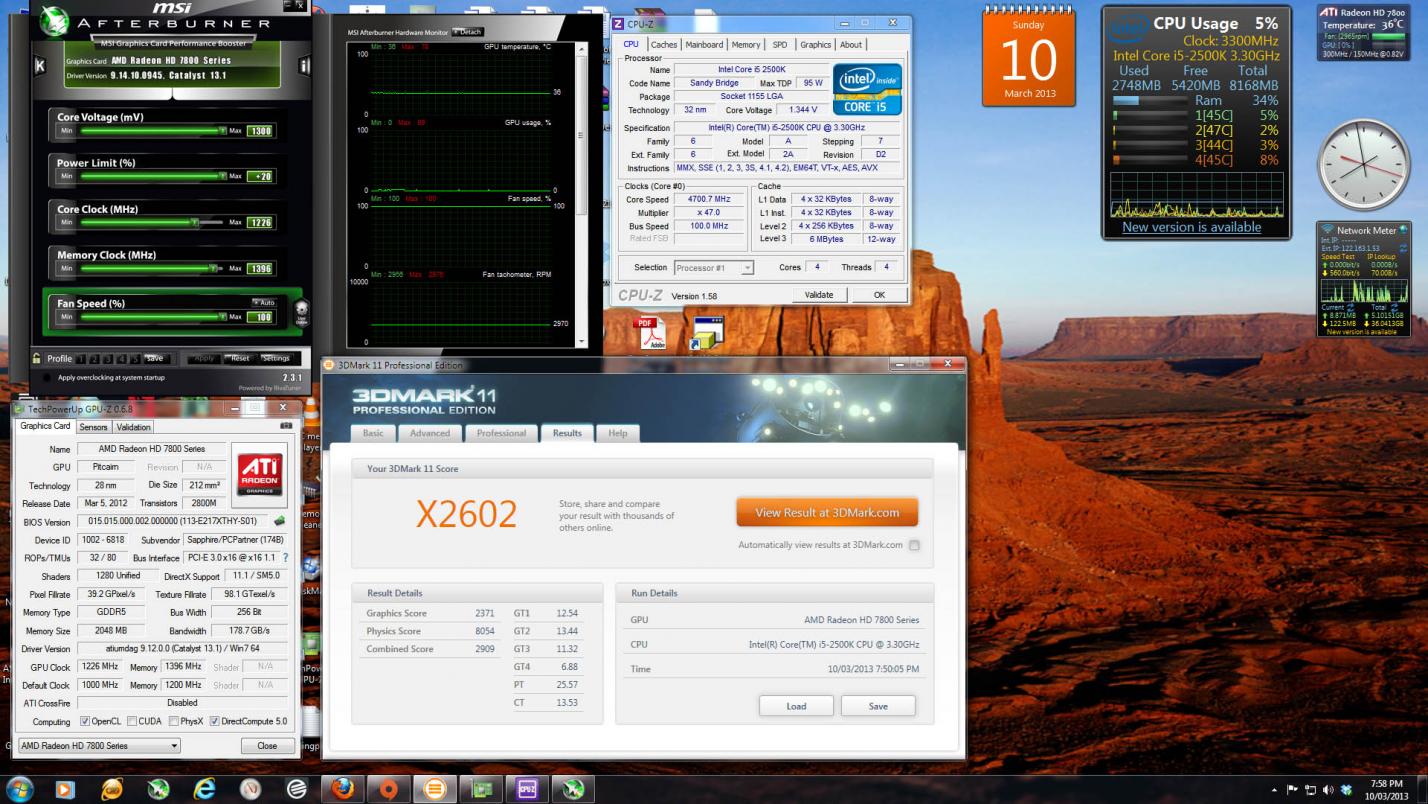Click the 'New version is available' link
The image size is (1428, 804).
tap(1191, 227)
